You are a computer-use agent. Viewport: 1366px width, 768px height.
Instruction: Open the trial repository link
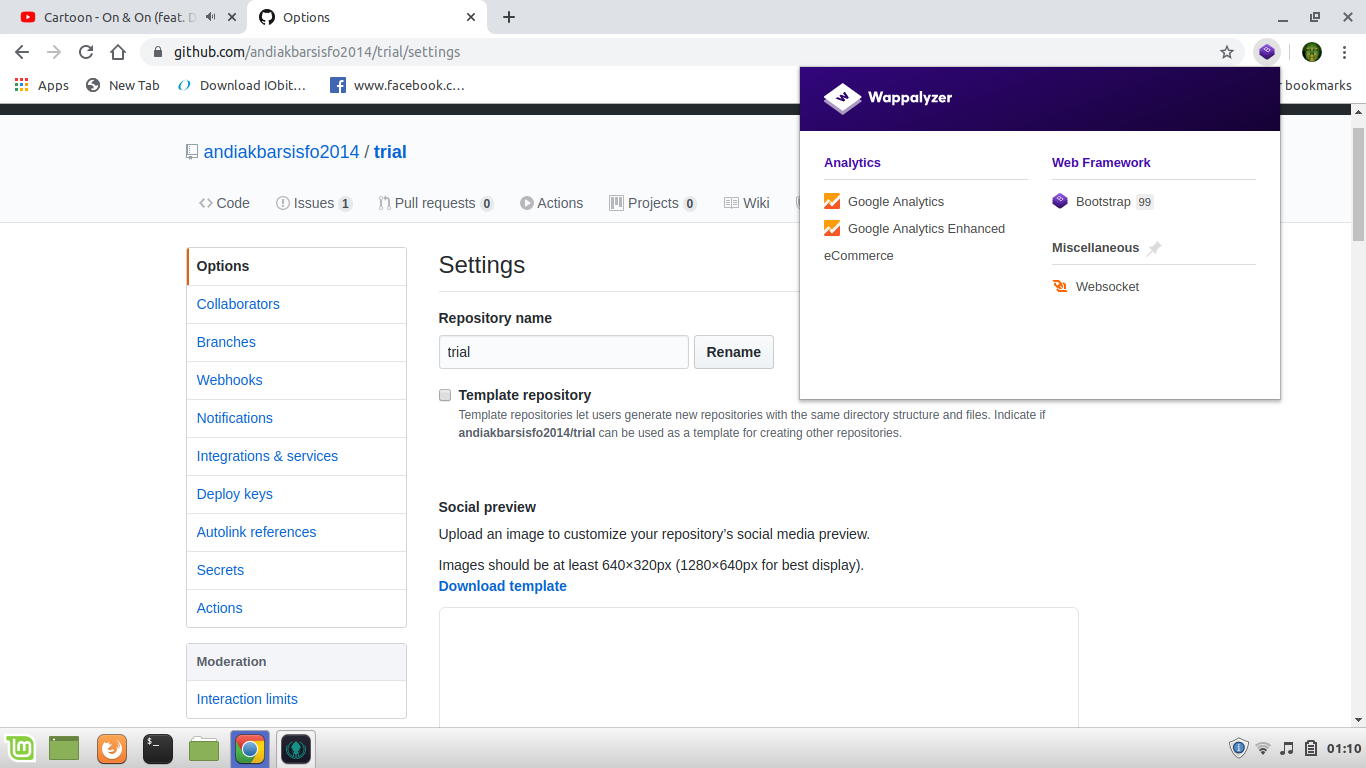point(390,152)
